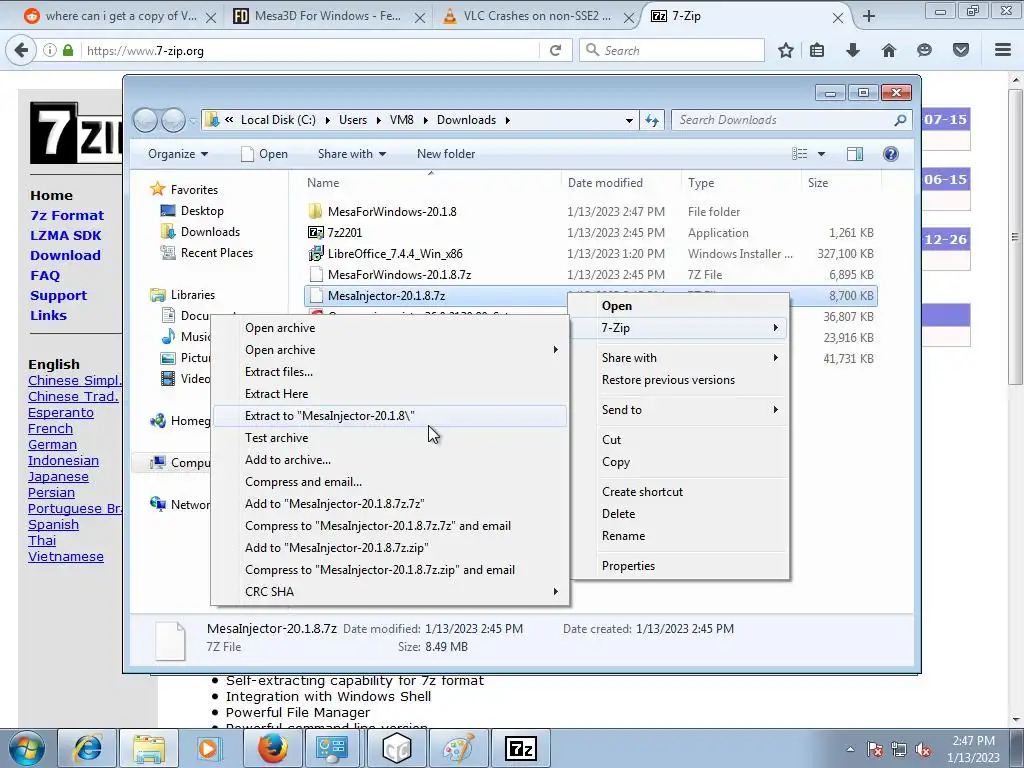Click Add to archive... entry

390,460
